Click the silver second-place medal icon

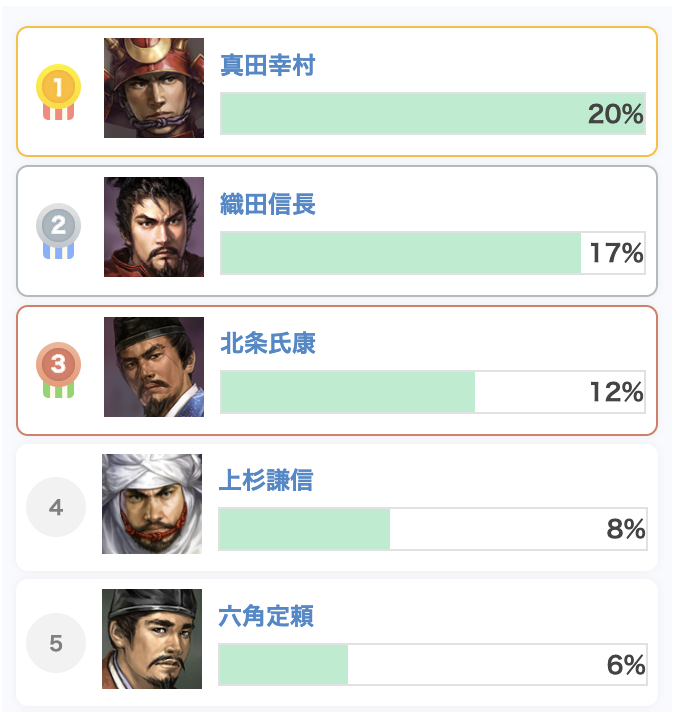[58, 231]
